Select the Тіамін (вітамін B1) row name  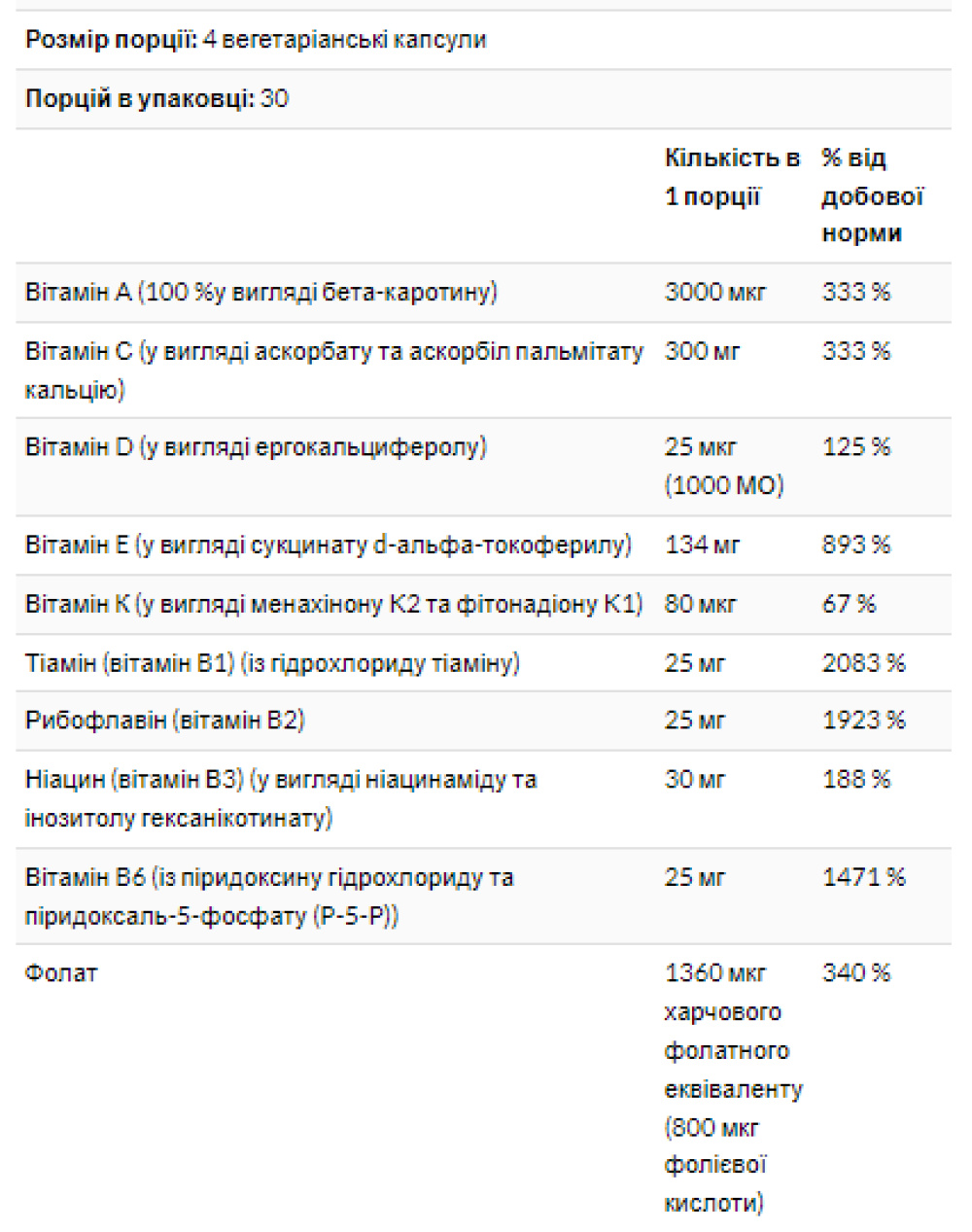272,664
